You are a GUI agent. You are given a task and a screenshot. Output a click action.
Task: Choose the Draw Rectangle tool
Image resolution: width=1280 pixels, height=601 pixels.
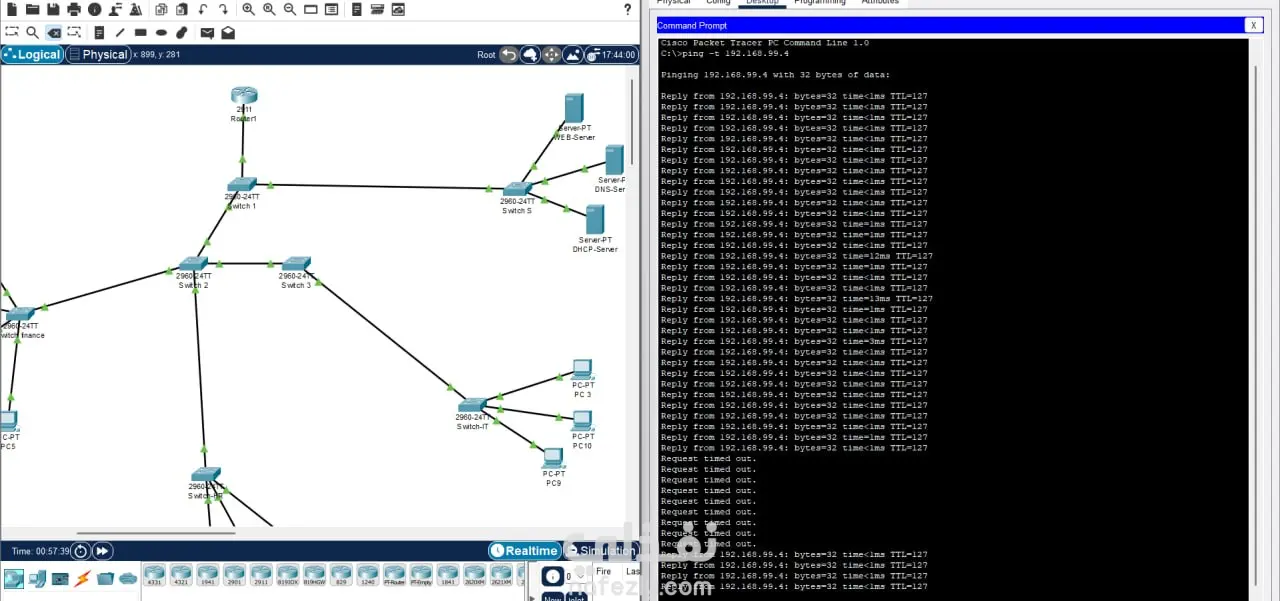pos(140,32)
